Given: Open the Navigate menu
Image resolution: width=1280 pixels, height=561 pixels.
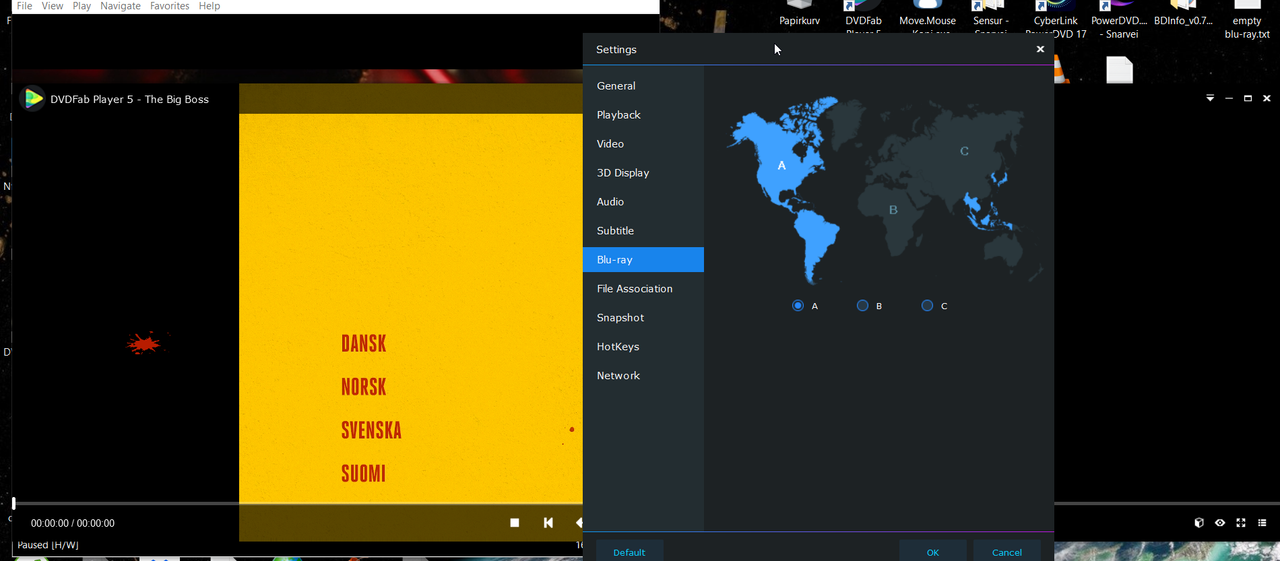Looking at the screenshot, I should [120, 6].
